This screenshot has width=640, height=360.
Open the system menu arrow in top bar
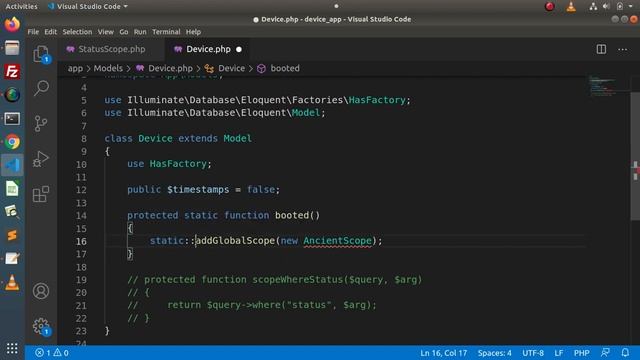[x=631, y=7]
